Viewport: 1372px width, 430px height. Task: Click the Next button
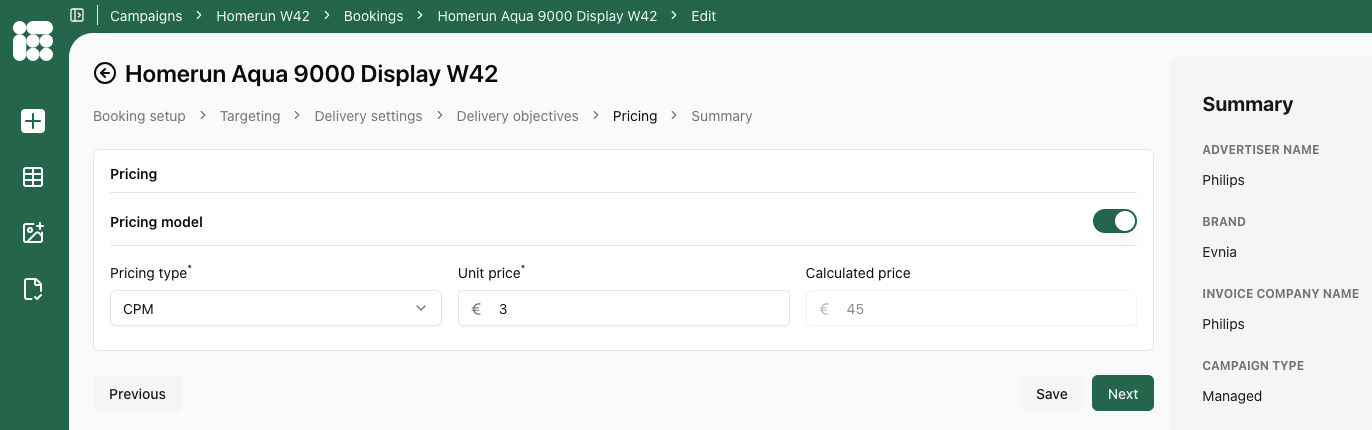(x=1123, y=393)
